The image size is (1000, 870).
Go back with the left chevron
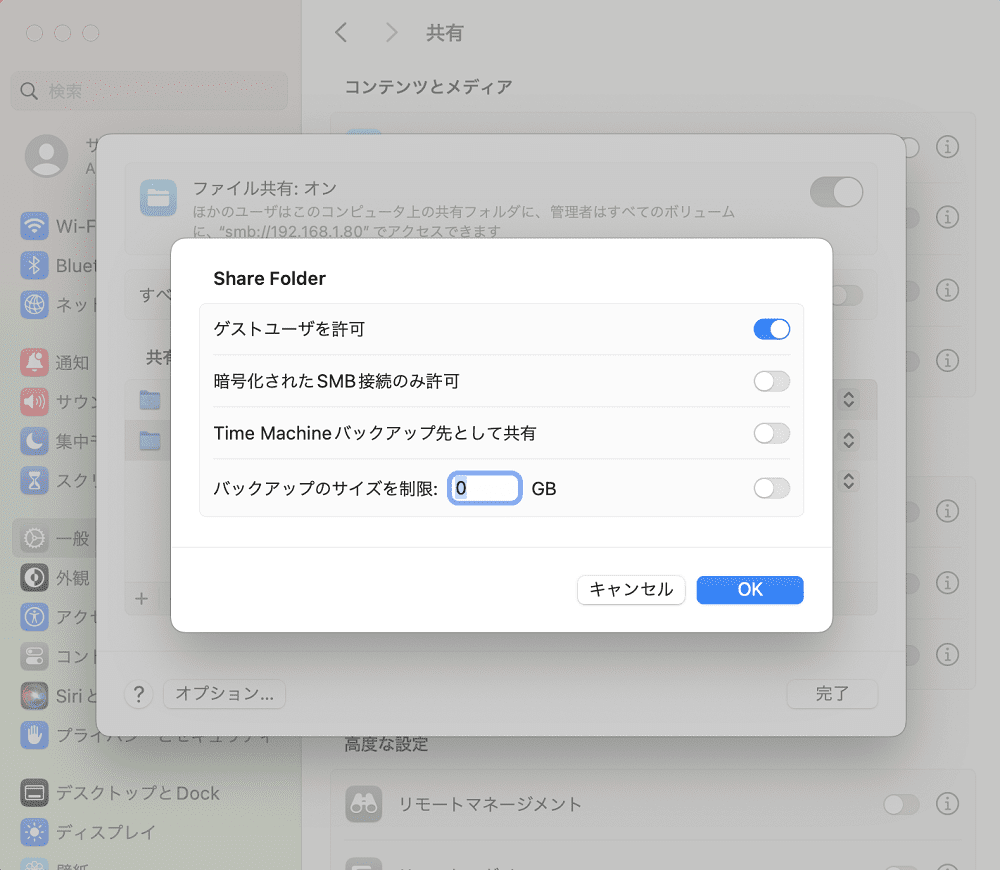point(341,33)
